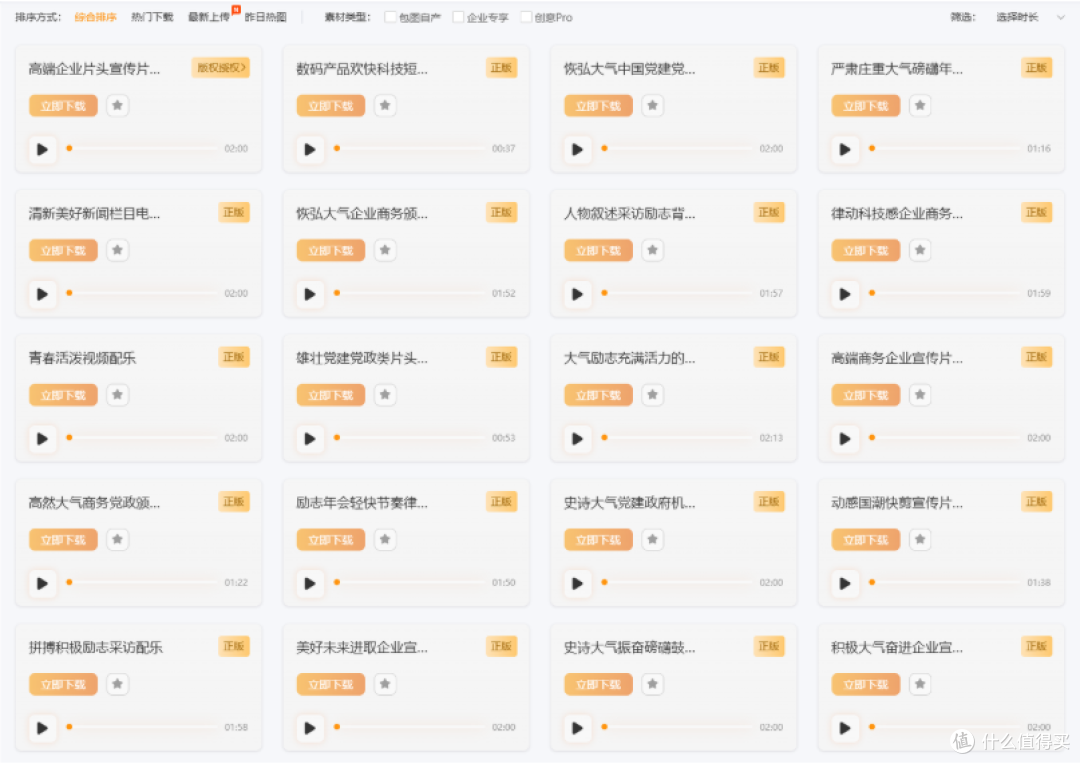This screenshot has width=1080, height=764.
Task: Play the 高端商务企业宣传片 track
Action: click(x=845, y=438)
